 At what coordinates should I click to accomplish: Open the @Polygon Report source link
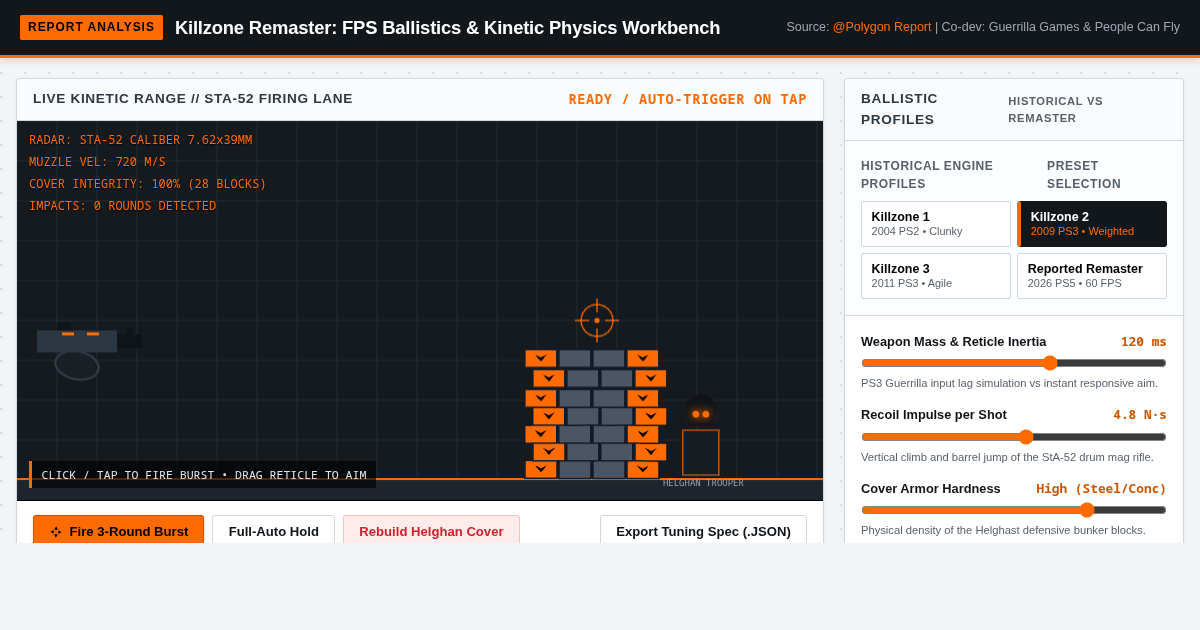(882, 27)
